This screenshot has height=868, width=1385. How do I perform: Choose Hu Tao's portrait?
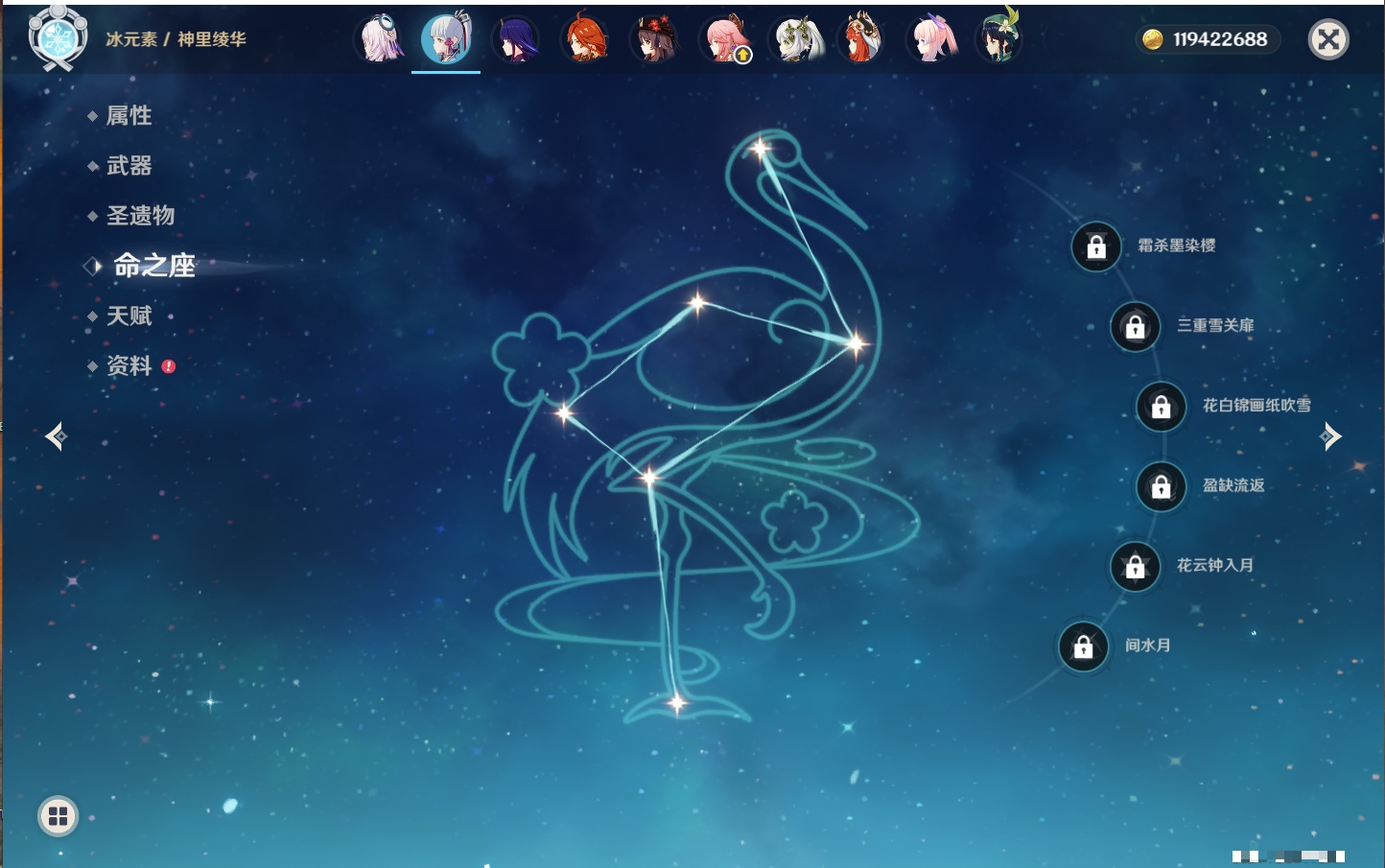[x=654, y=39]
